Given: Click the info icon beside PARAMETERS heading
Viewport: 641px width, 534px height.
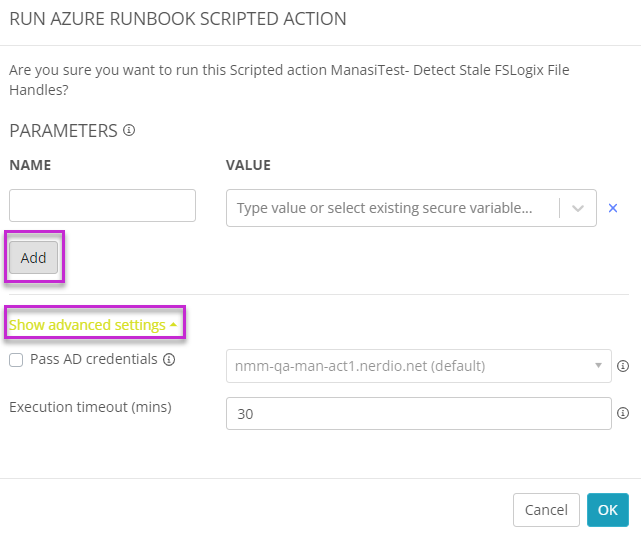Looking at the screenshot, I should tap(129, 130).
